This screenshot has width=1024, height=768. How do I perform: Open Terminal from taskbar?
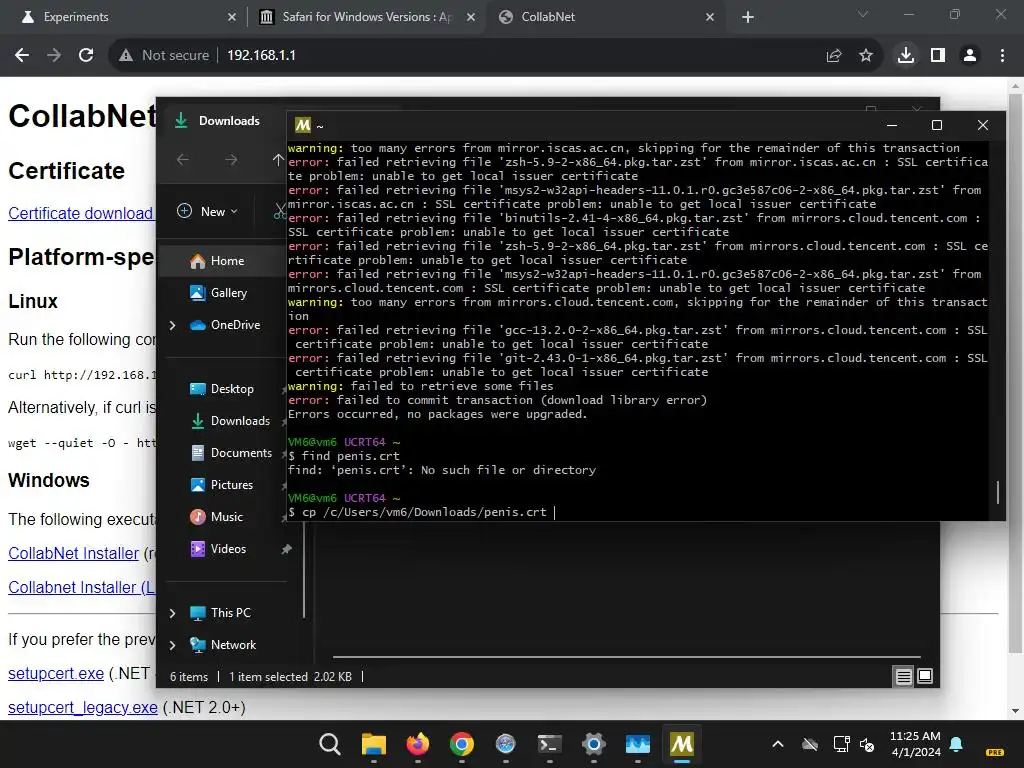pyautogui.click(x=549, y=744)
